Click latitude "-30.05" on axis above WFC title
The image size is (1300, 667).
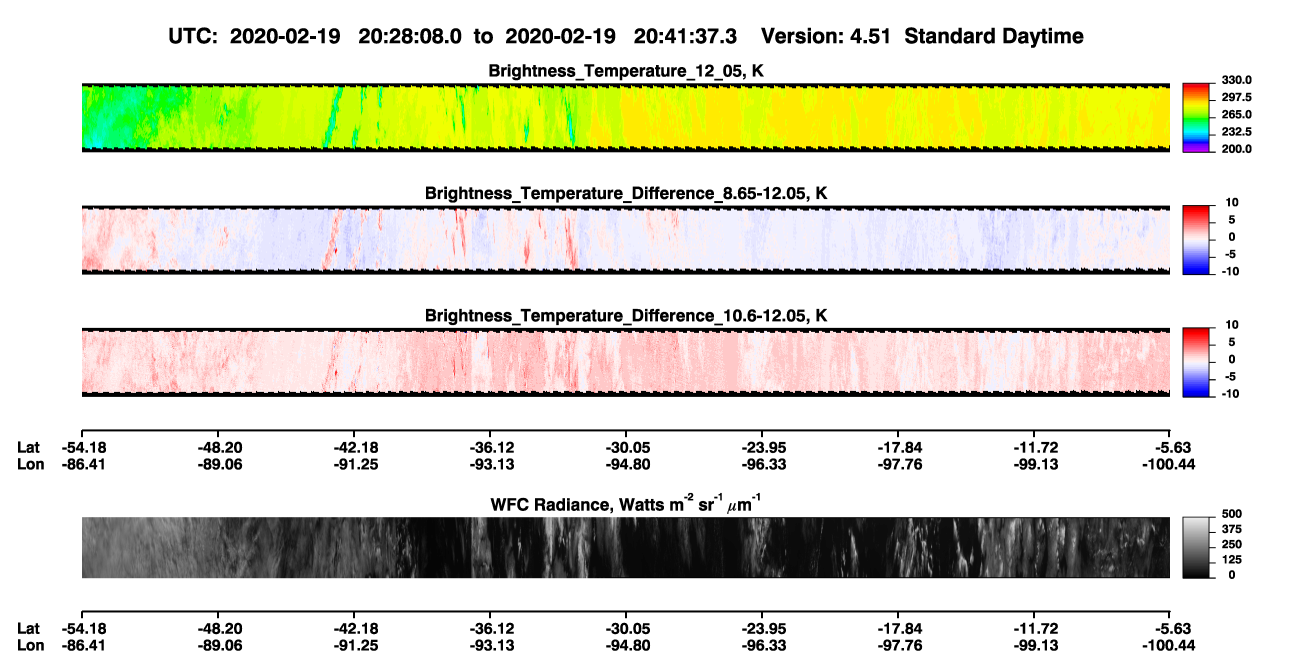click(625, 447)
